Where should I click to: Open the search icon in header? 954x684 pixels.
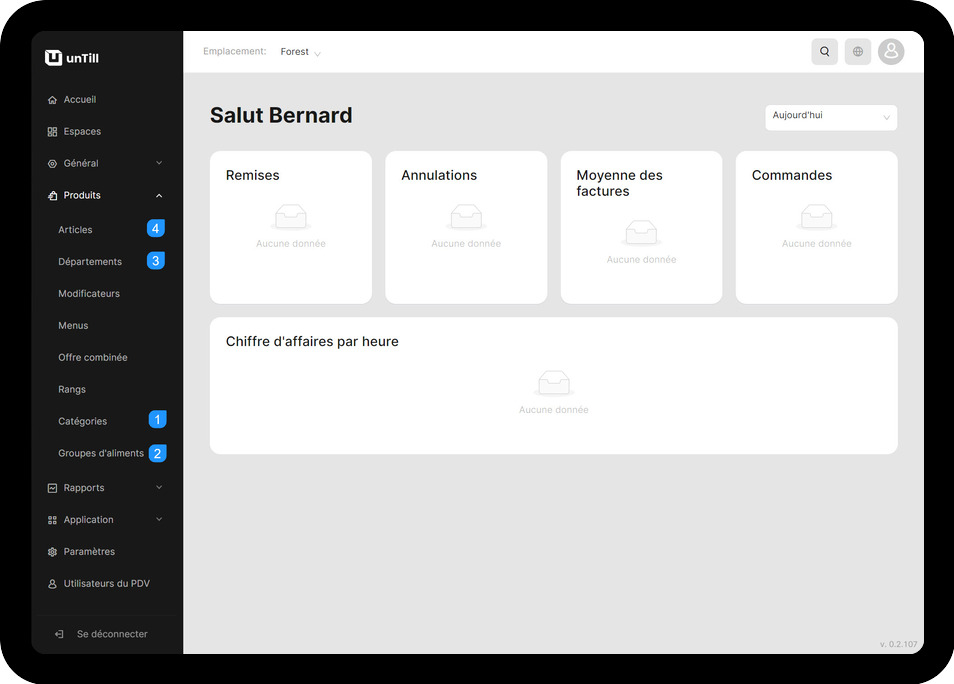pyautogui.click(x=824, y=52)
